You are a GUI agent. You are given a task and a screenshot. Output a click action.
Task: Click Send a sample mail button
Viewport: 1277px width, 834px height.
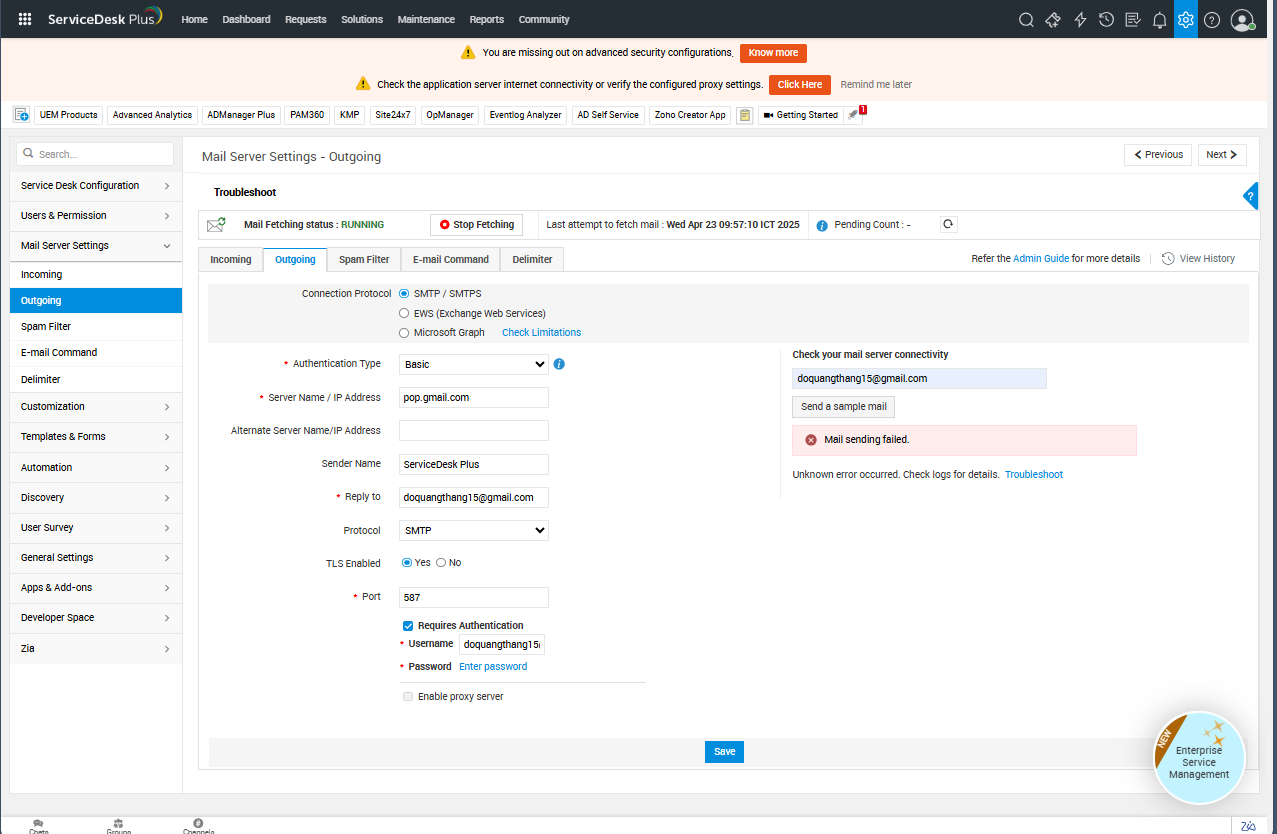click(844, 407)
